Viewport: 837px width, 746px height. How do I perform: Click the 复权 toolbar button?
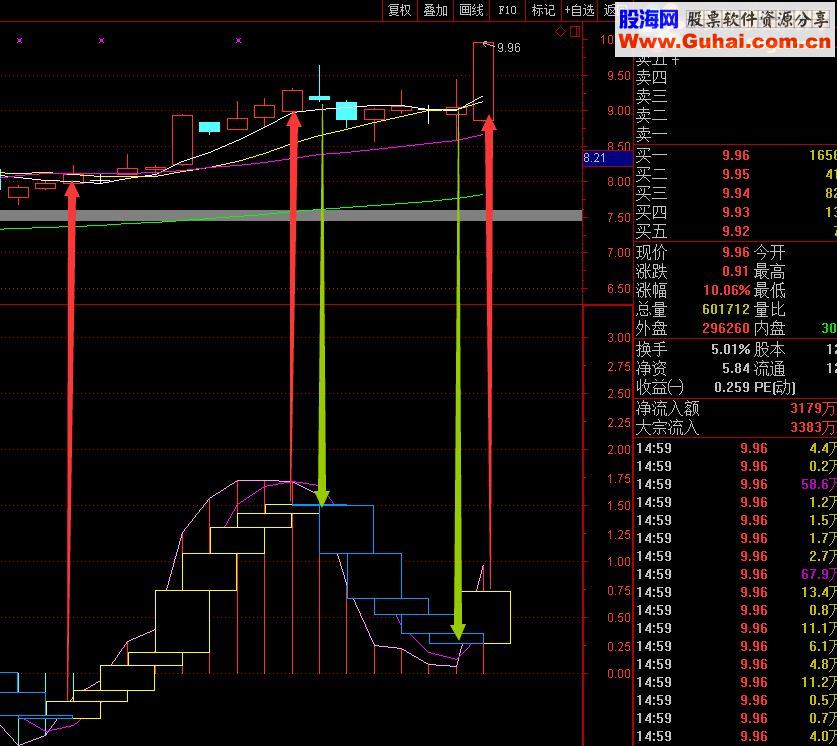click(x=399, y=10)
